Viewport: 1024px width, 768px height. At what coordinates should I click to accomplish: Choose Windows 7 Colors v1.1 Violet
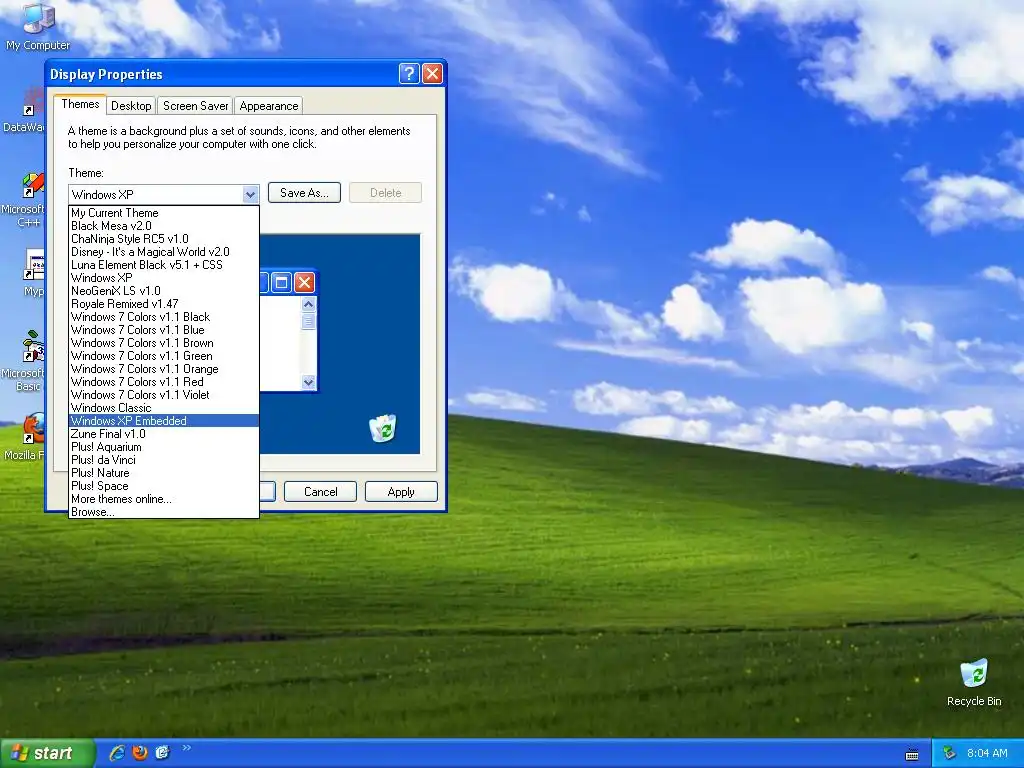[x=164, y=395]
